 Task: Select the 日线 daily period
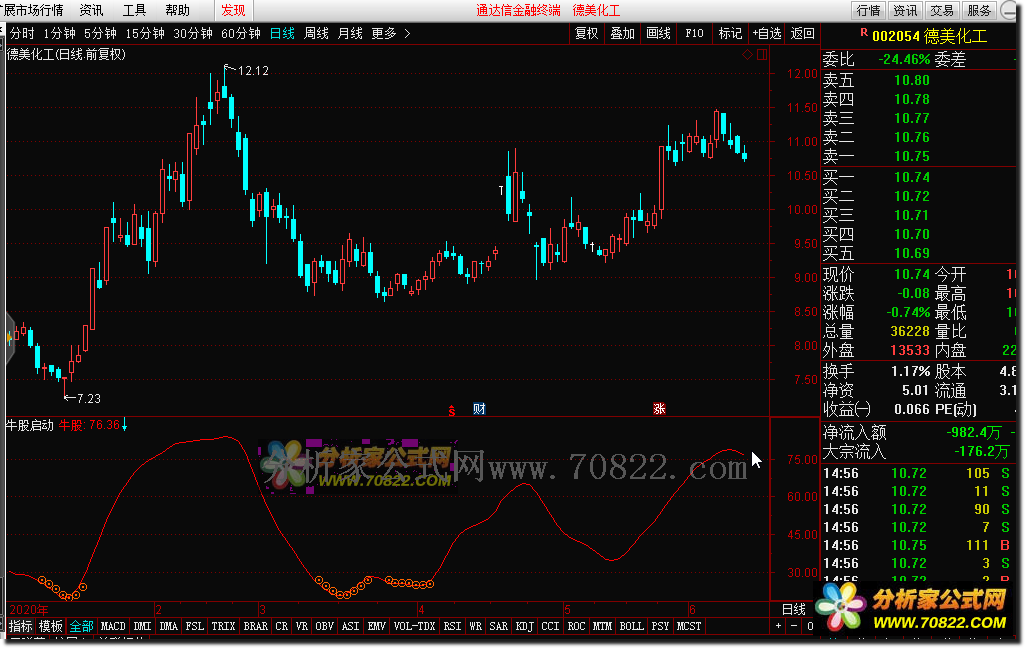click(x=283, y=33)
